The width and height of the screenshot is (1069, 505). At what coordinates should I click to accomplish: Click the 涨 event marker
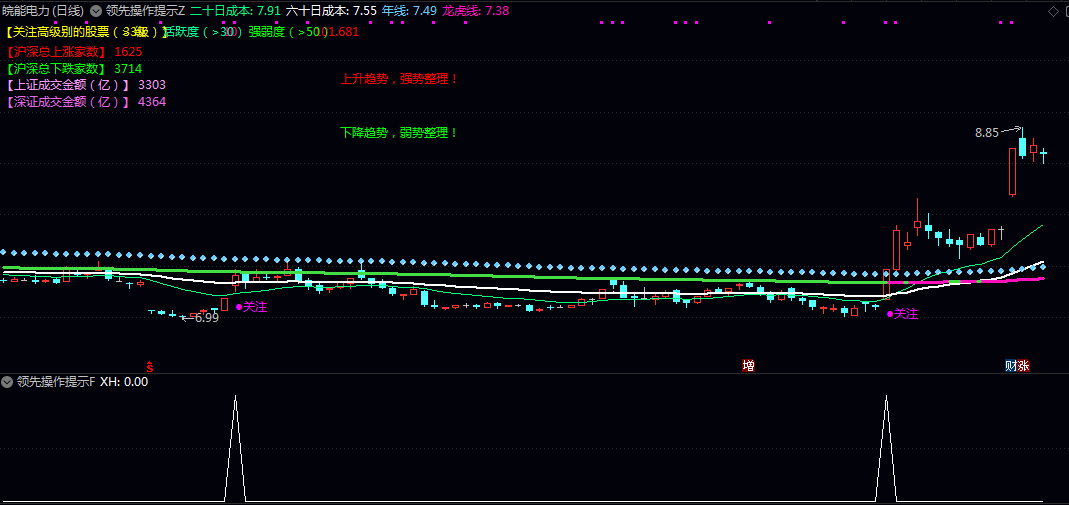pyautogui.click(x=1023, y=366)
